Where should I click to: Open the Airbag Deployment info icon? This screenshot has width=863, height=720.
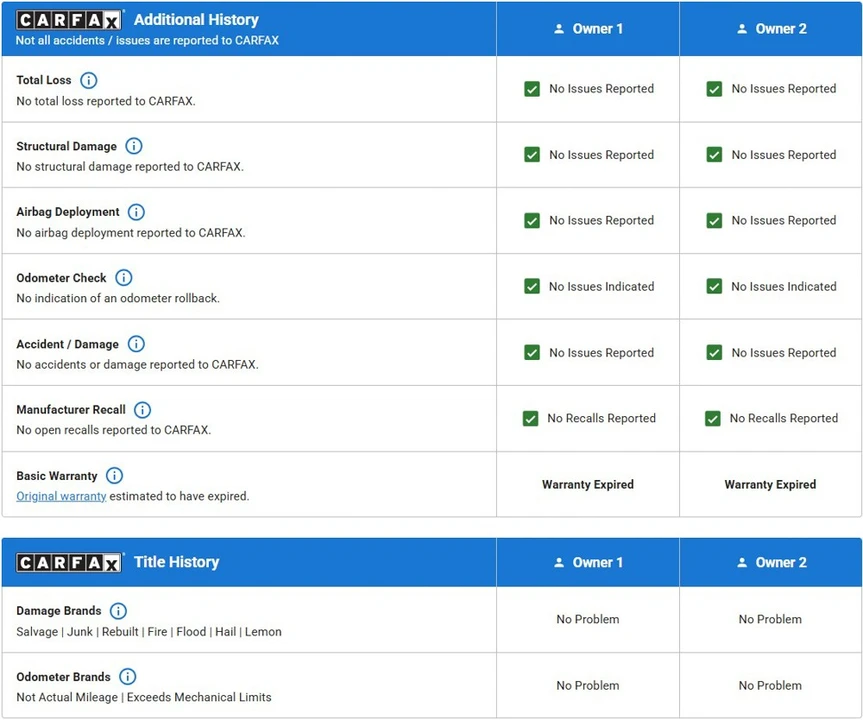136,212
